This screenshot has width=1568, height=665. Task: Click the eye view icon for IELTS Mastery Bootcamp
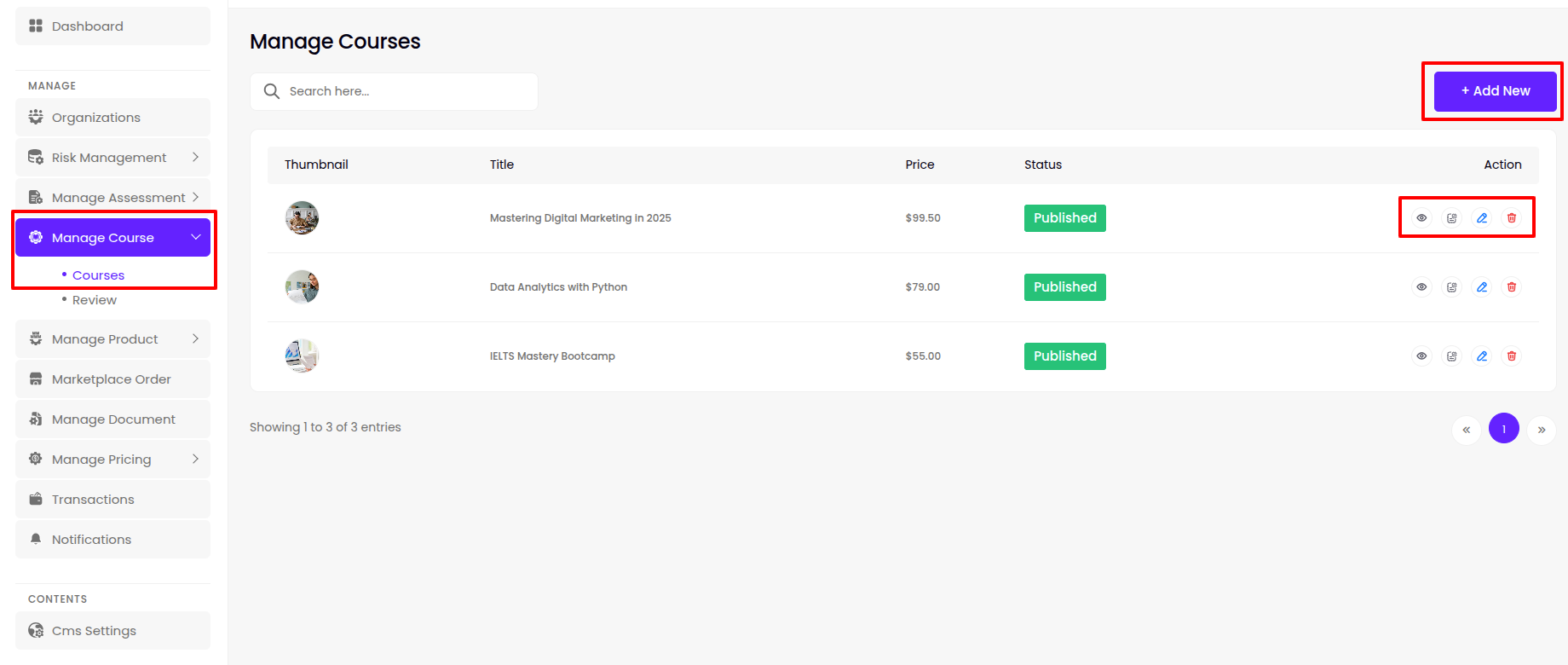coord(1421,356)
